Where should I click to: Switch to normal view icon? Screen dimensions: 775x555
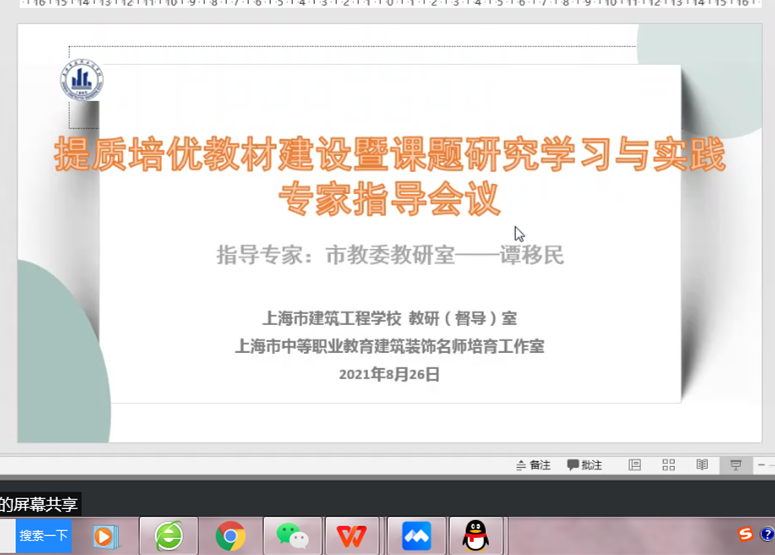(635, 465)
